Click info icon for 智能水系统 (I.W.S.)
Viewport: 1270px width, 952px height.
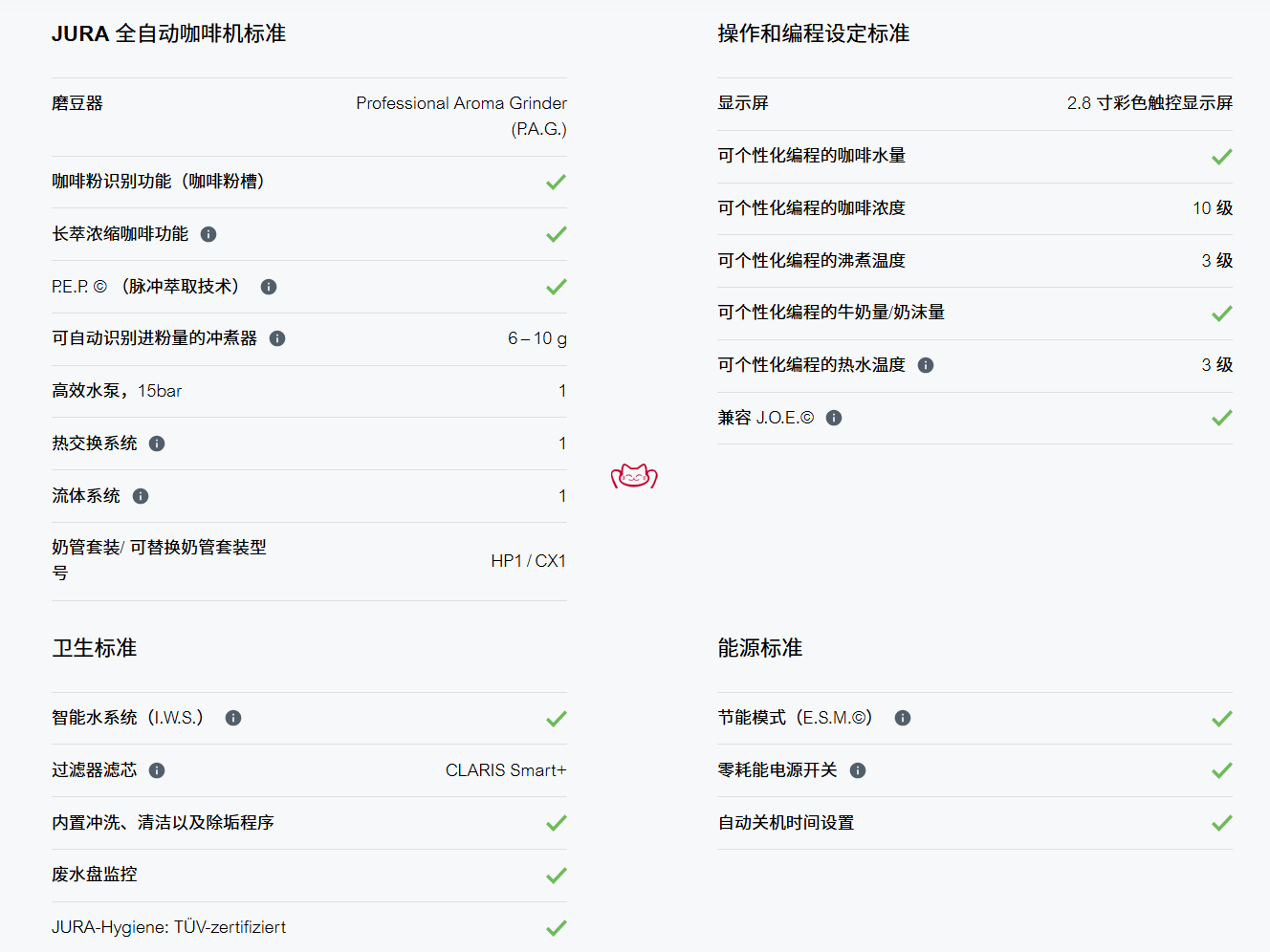[233, 718]
